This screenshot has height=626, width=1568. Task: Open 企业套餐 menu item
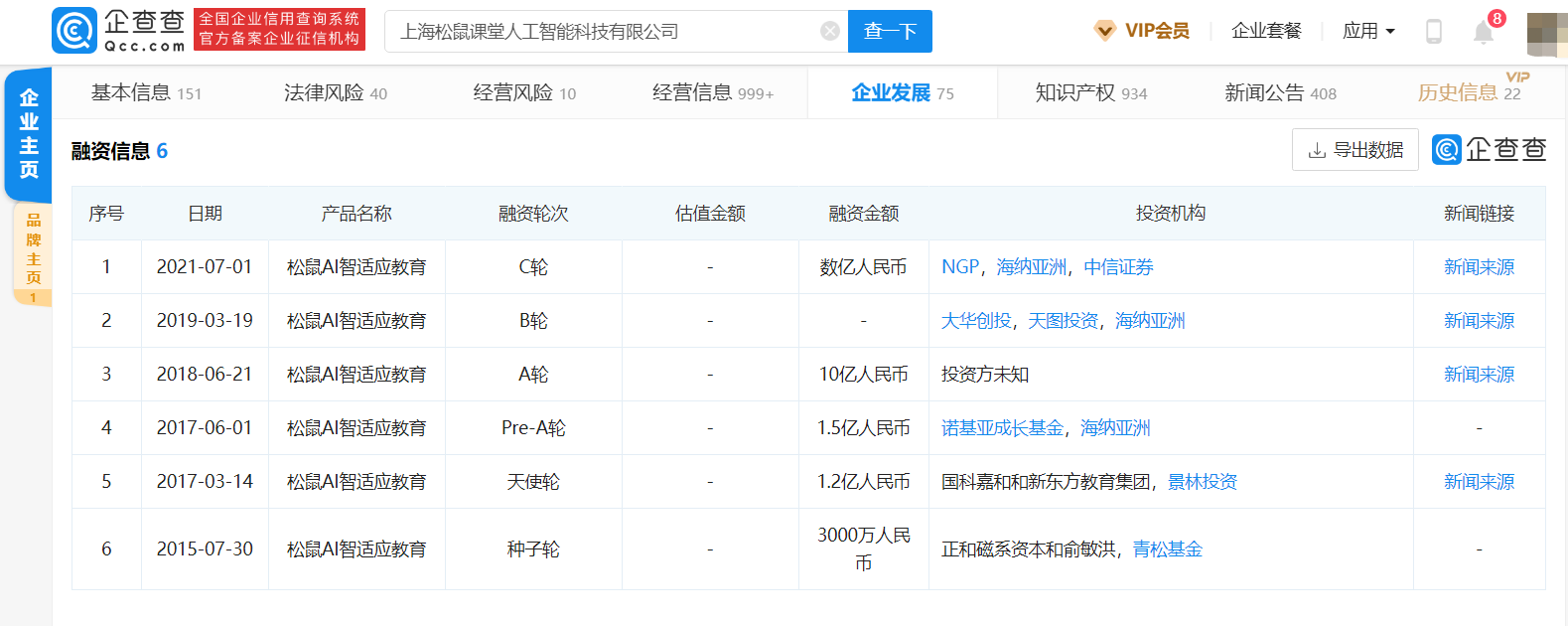[x=1266, y=31]
